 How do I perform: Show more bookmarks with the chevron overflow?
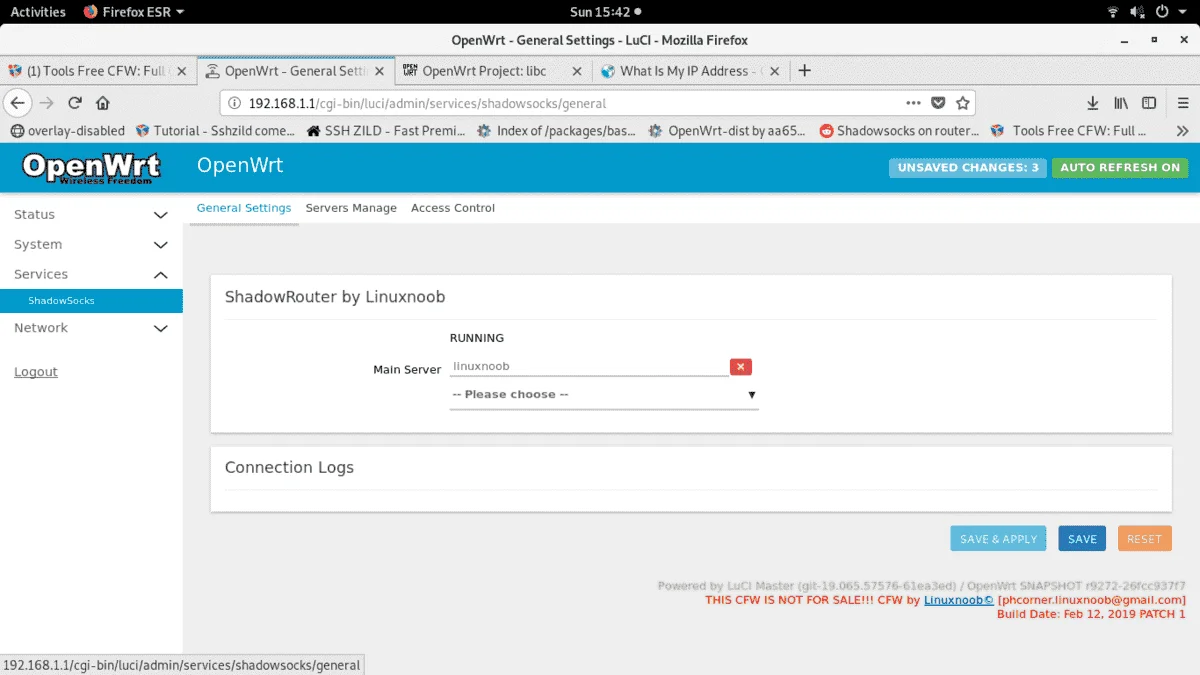coord(1182,131)
